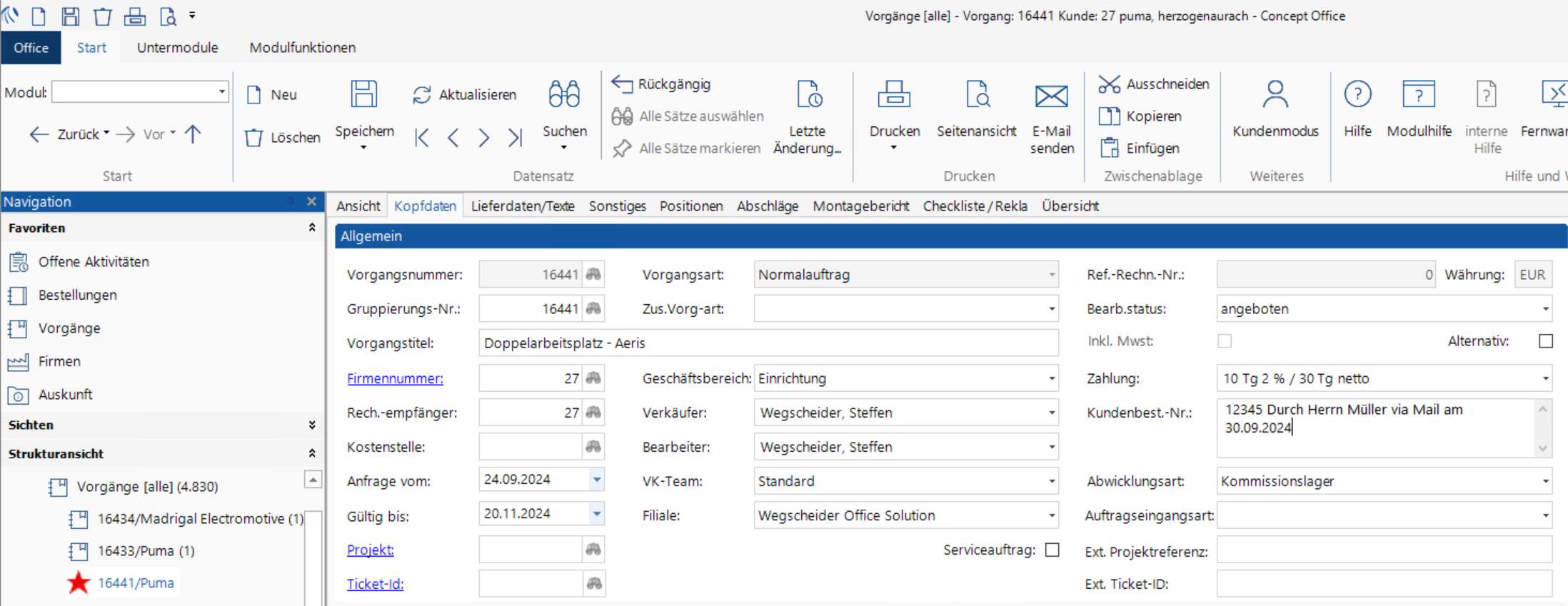Open Bearb.status dropdown
Screen dimensions: 1568x606
click(1545, 309)
